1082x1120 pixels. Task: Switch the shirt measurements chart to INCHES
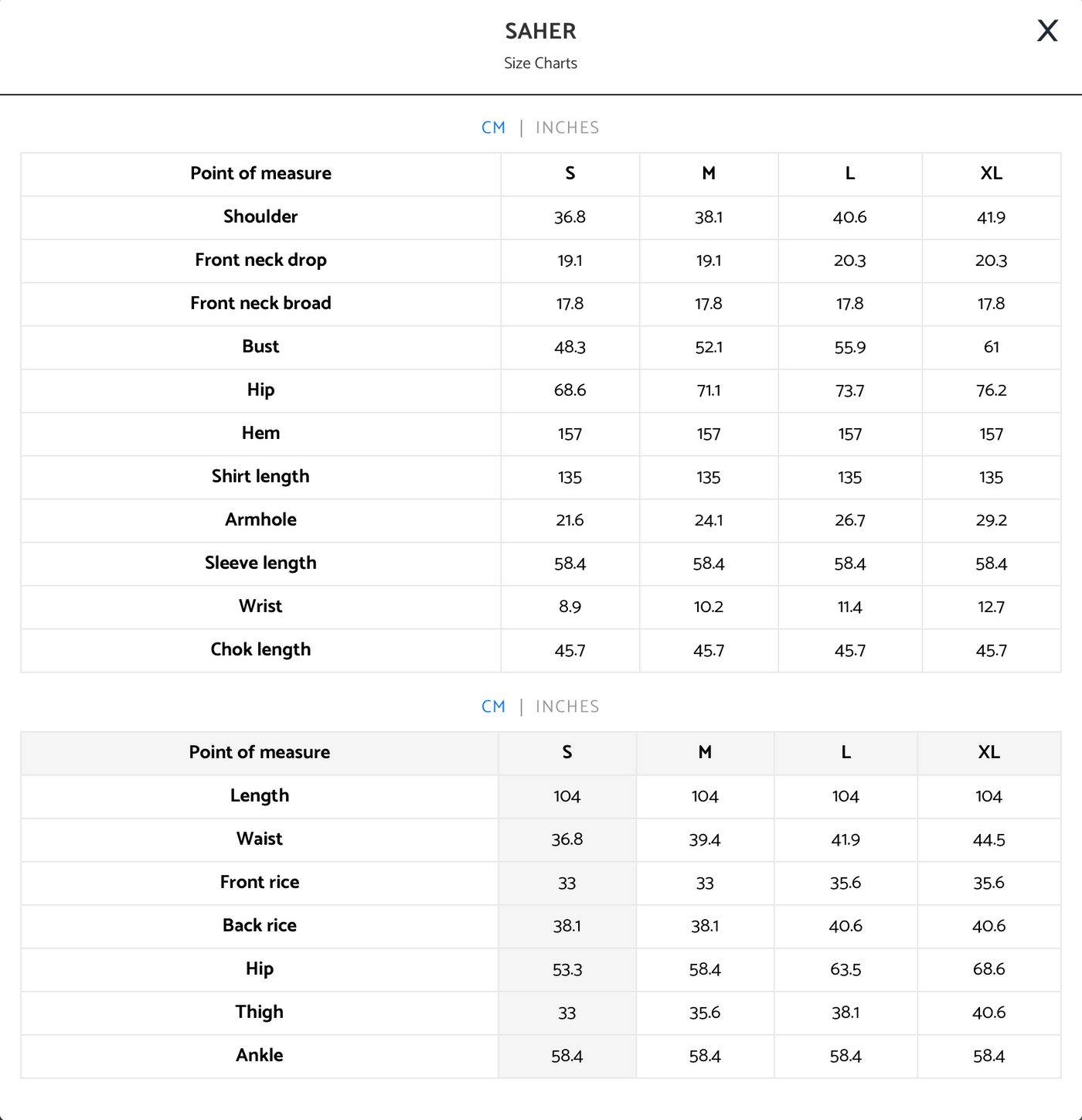coord(567,128)
